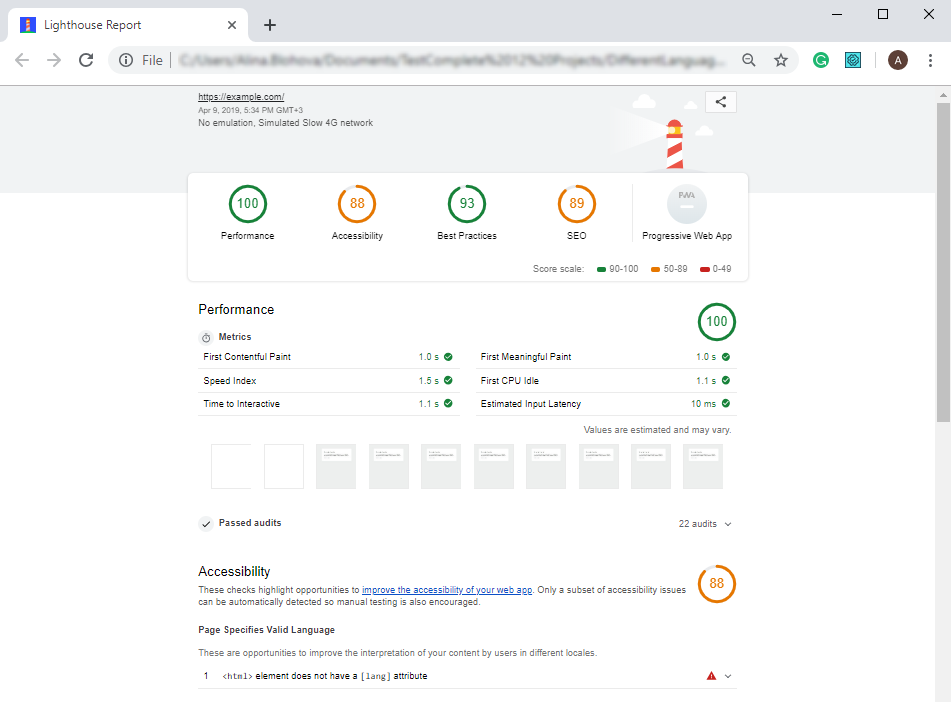Click the green 90-100 score scale swatch

(601, 269)
